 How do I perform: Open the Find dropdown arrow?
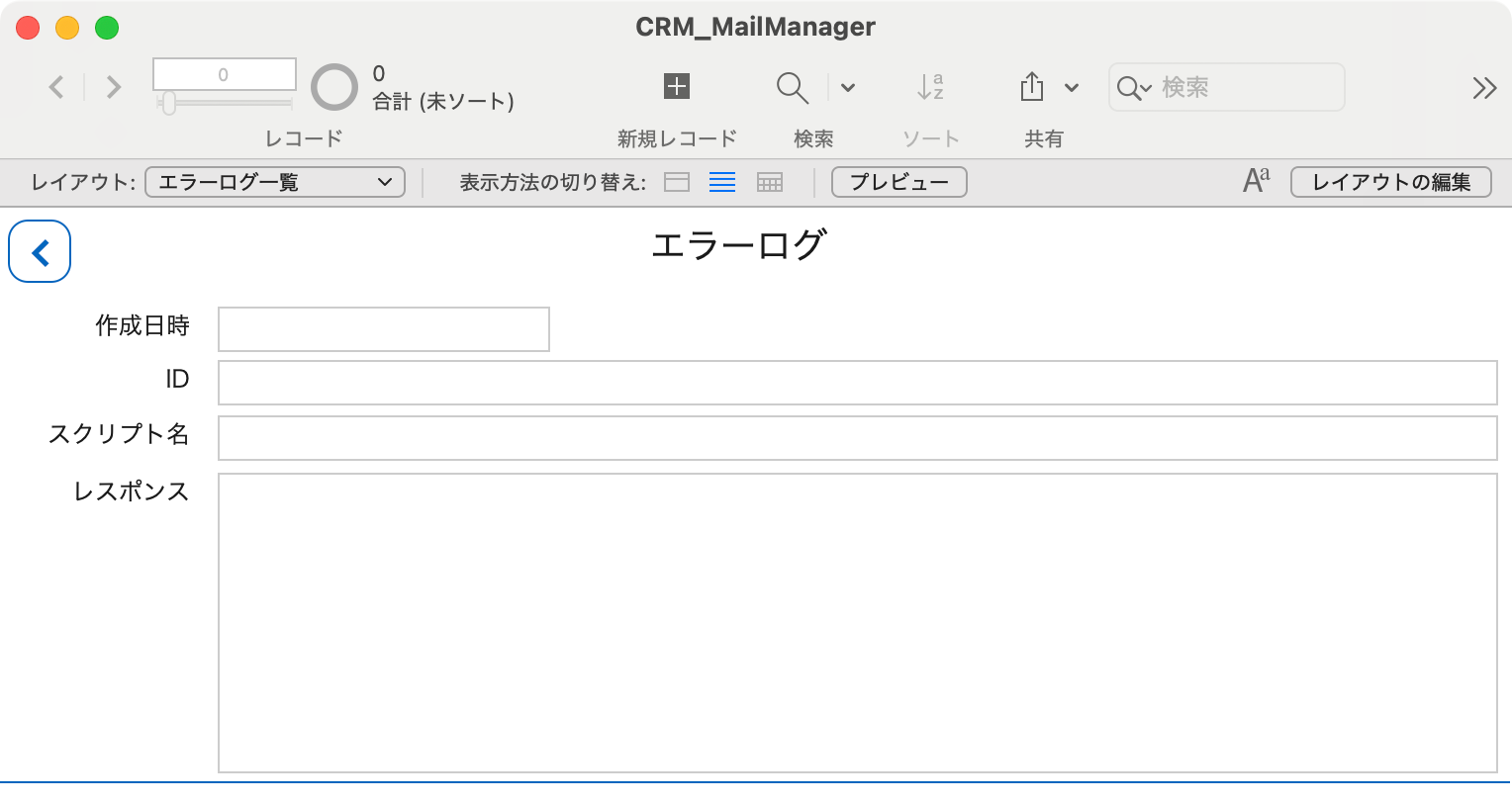coord(848,87)
